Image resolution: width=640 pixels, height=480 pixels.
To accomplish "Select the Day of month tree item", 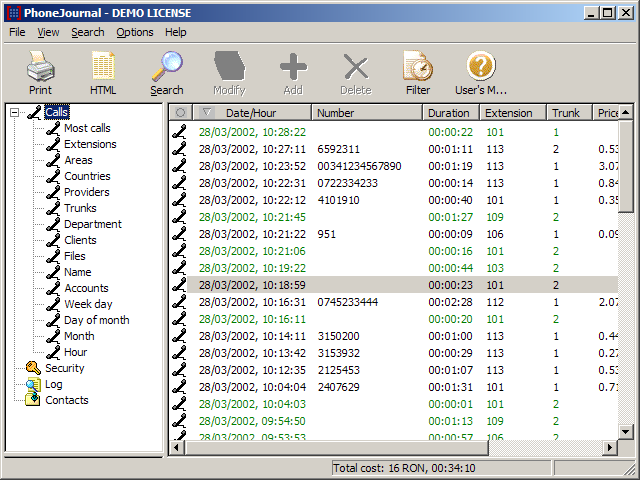I will [x=97, y=320].
